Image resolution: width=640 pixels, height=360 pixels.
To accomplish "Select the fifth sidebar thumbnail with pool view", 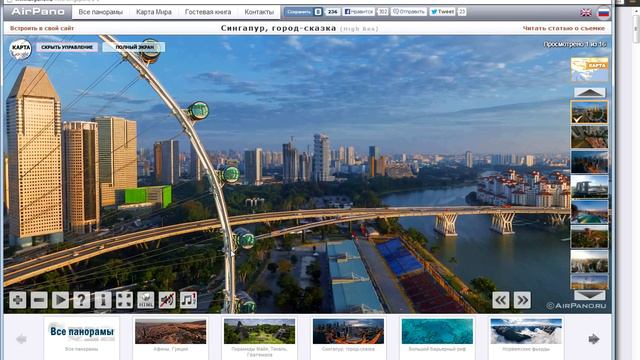I will click(x=589, y=212).
